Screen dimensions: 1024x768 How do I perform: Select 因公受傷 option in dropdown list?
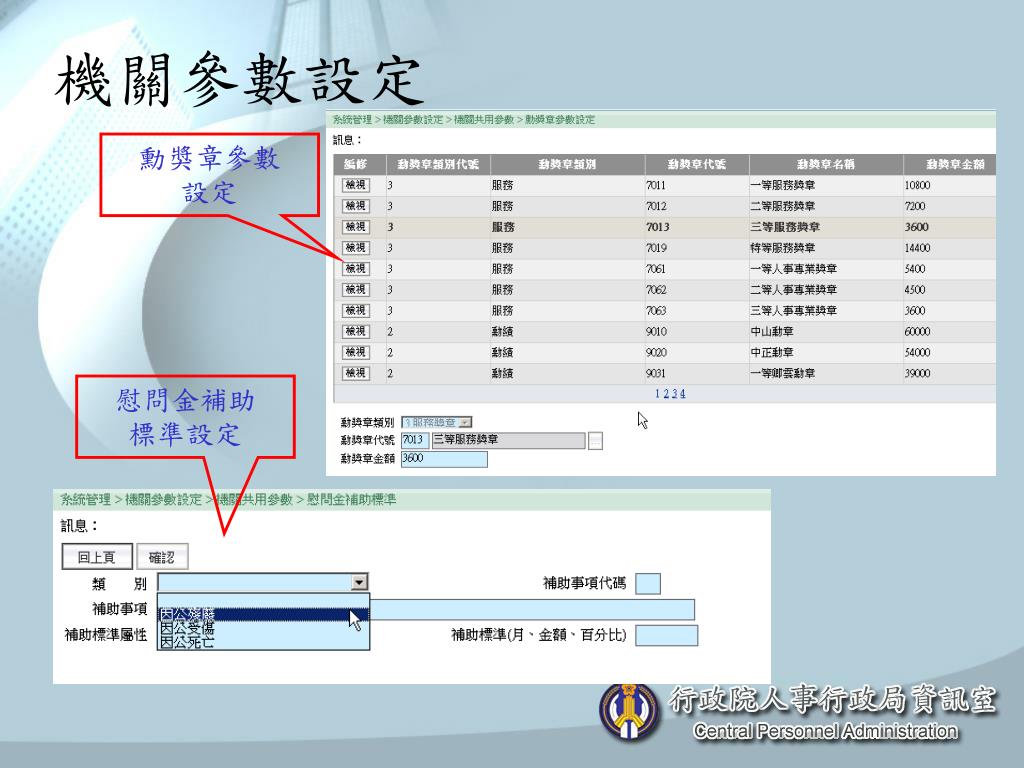pos(264,628)
